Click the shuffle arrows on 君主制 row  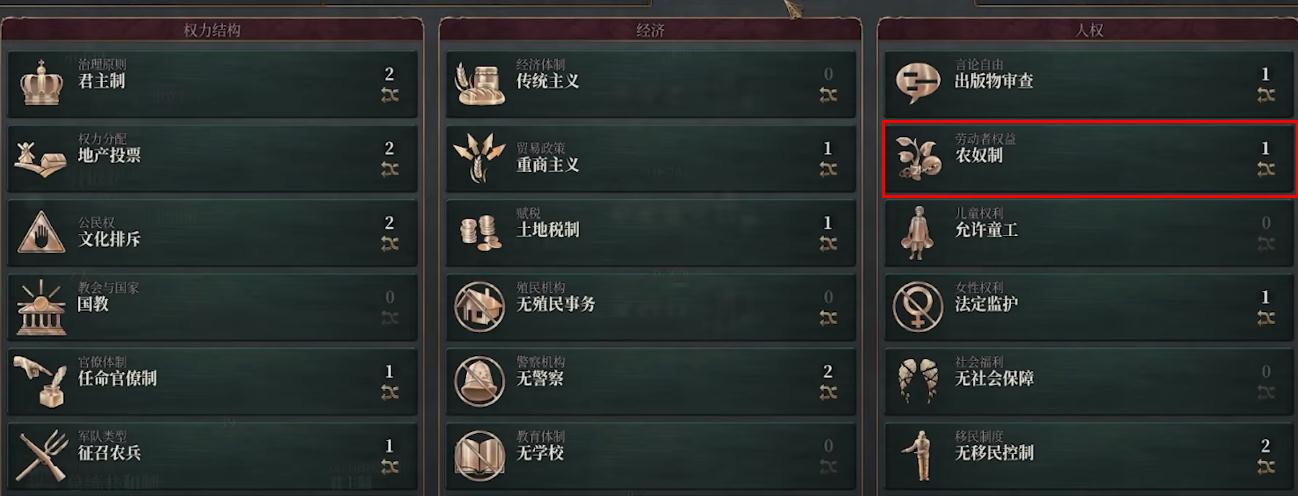[390, 94]
